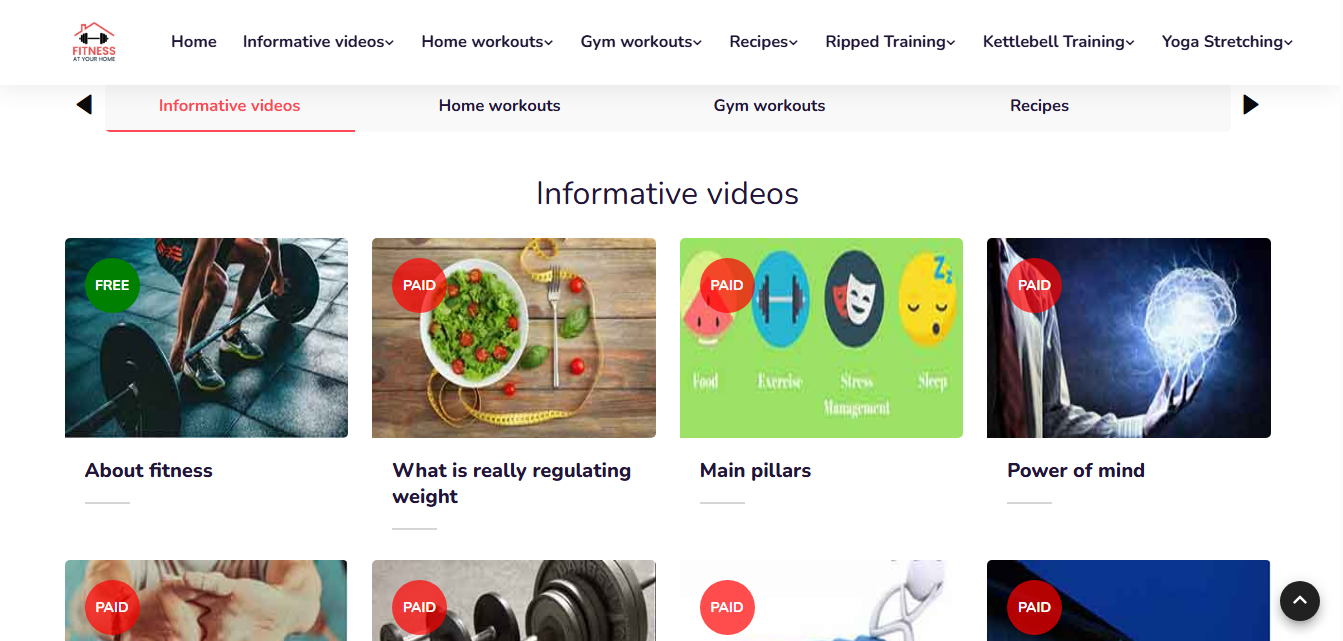Image resolution: width=1343 pixels, height=641 pixels.
Task: Click the scroll-to-top arrow button
Action: point(1300,601)
